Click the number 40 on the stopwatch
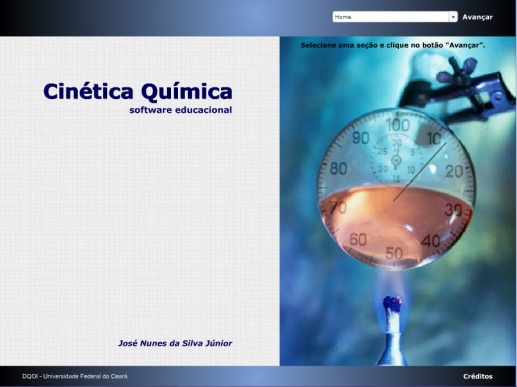 (430, 241)
